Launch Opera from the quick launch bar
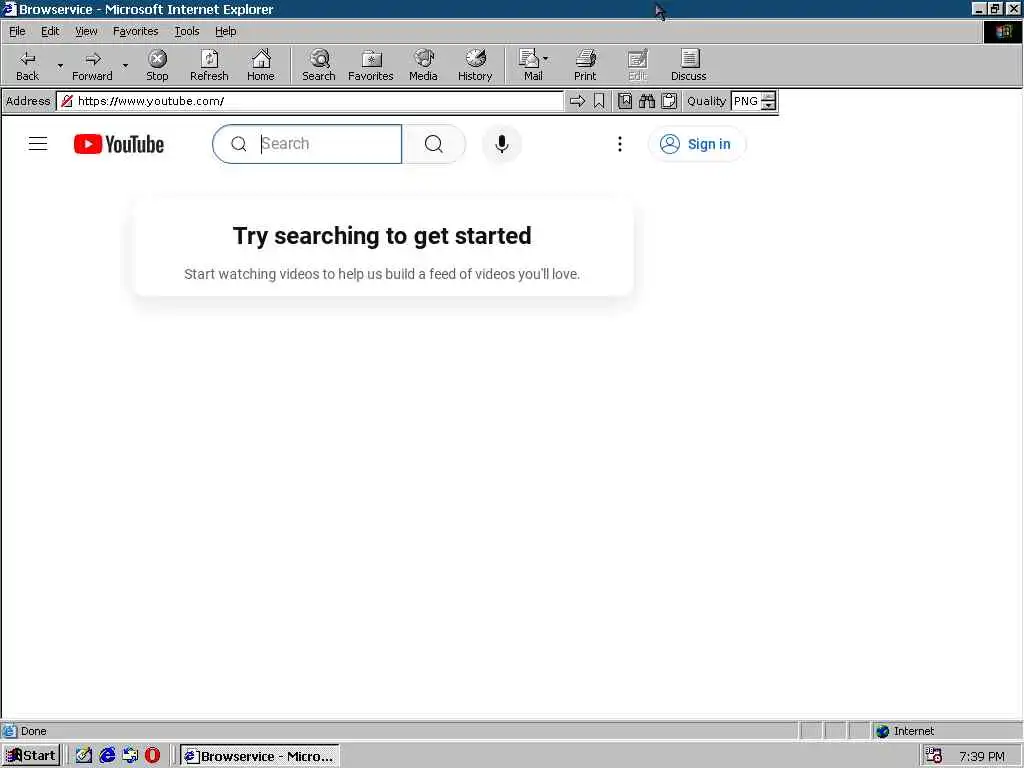The width and height of the screenshot is (1024, 768). click(x=152, y=756)
